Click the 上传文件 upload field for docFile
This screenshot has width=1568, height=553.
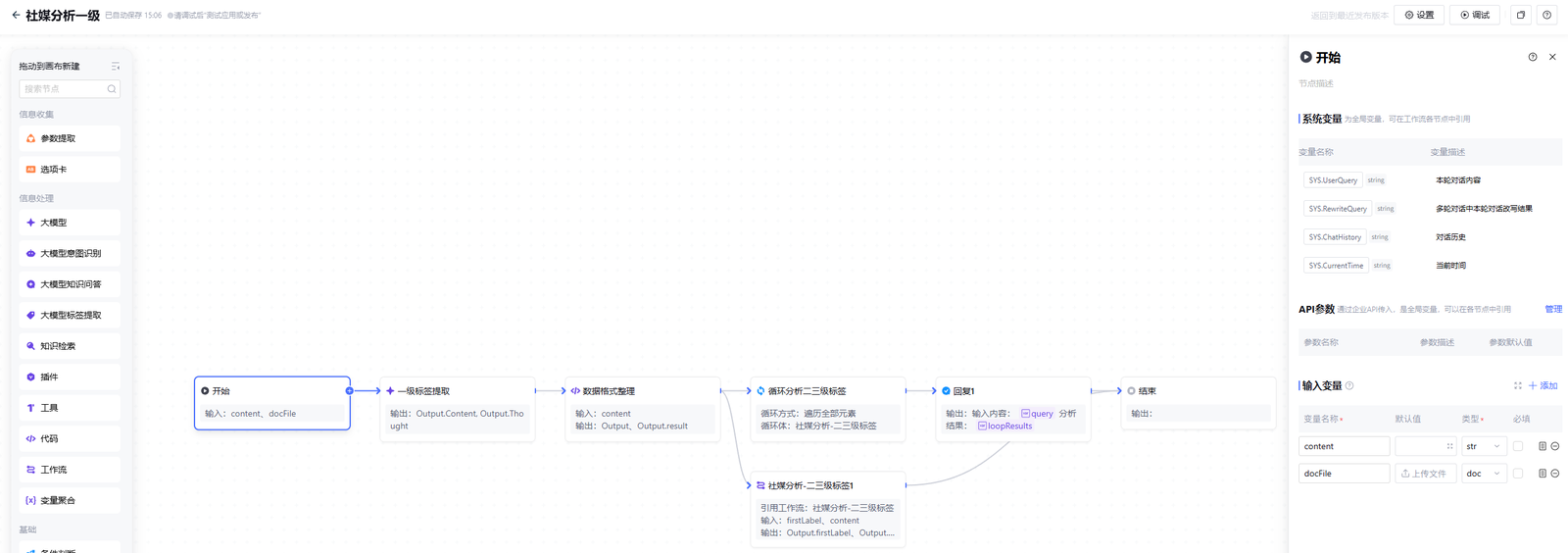click(1425, 474)
